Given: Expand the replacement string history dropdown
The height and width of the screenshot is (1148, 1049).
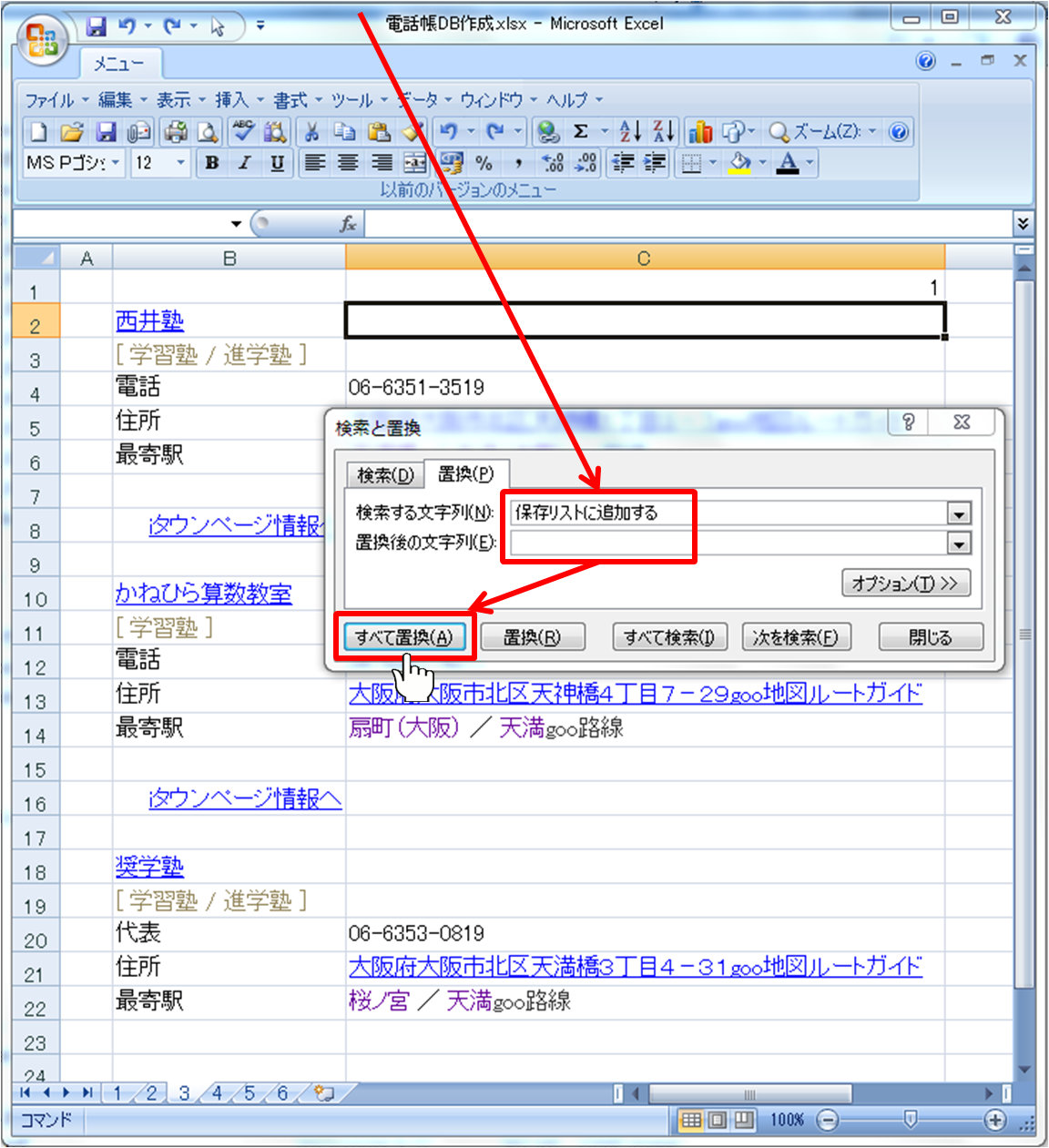Looking at the screenshot, I should pyautogui.click(x=958, y=544).
